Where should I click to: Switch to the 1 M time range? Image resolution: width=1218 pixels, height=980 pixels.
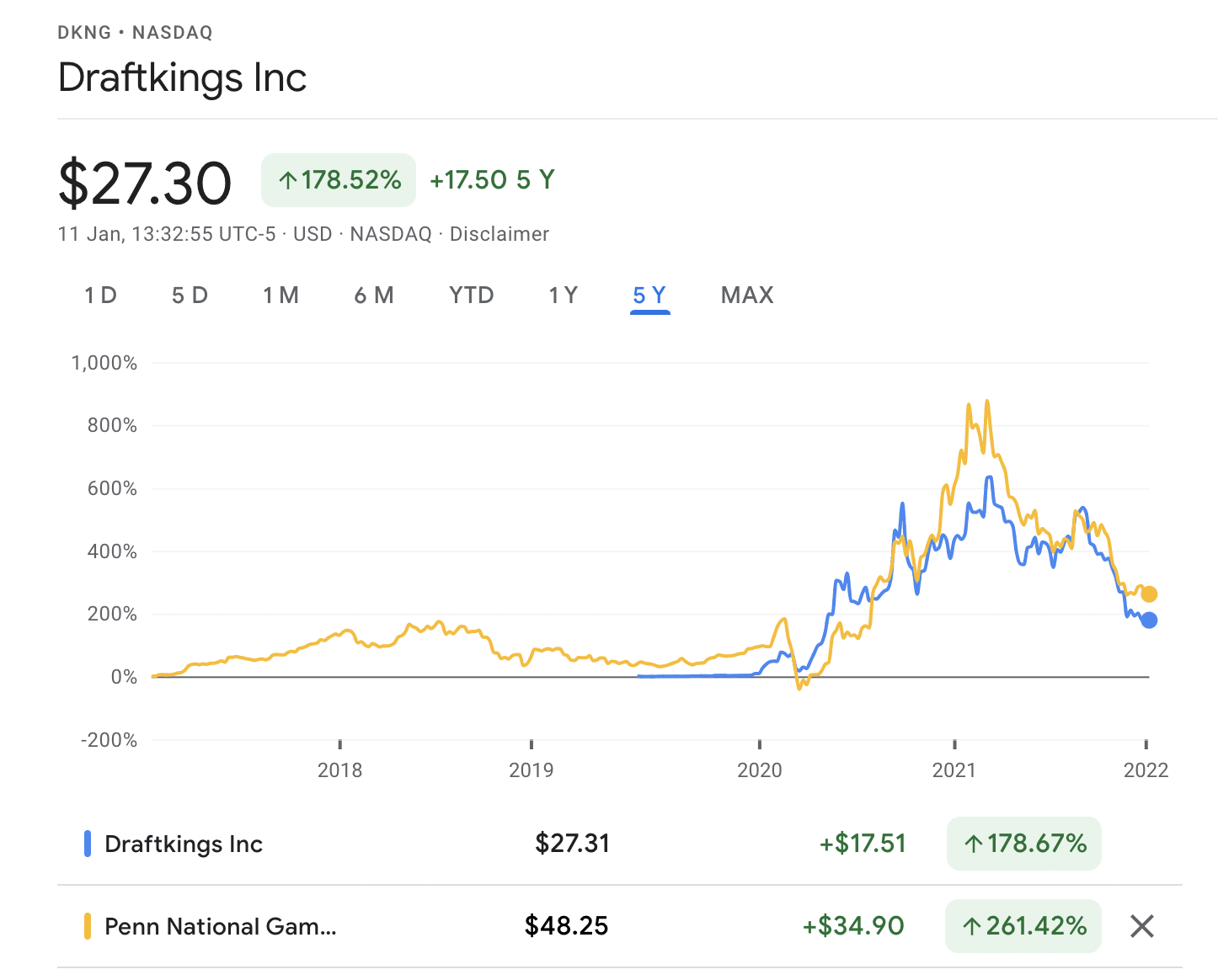[280, 296]
